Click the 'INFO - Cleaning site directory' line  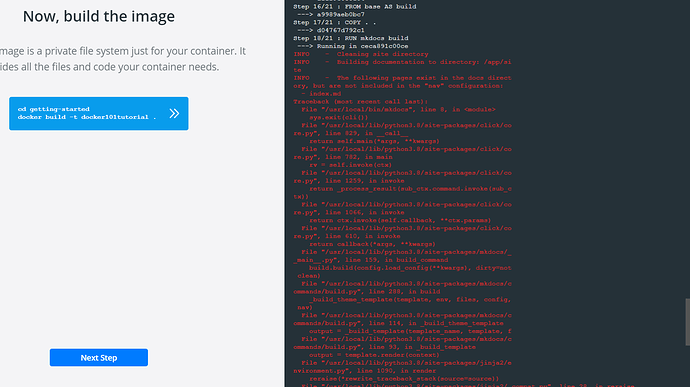tap(361, 54)
